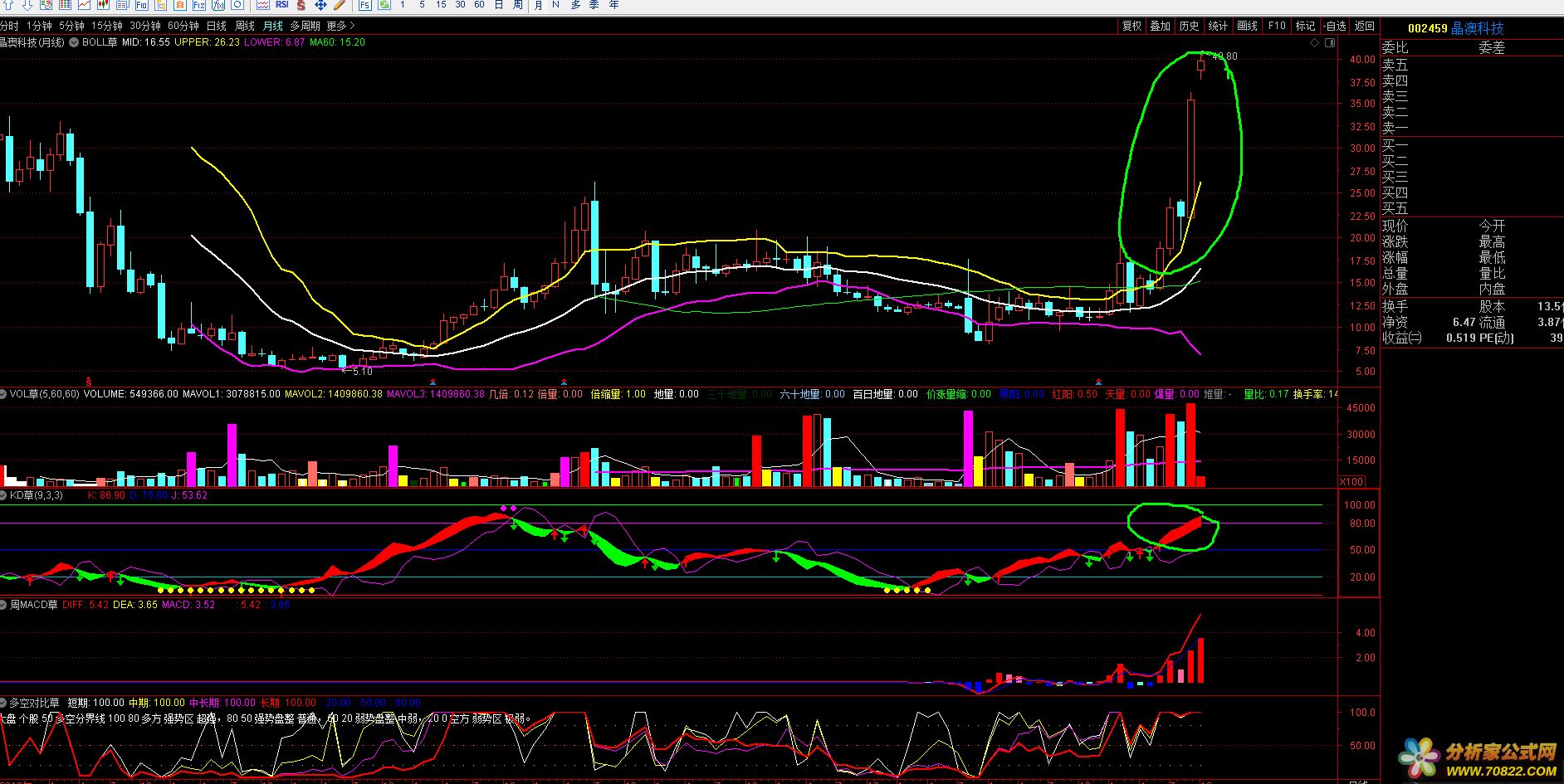1564x784 pixels.
Task: Click the 画线 draw line button
Action: (1247, 26)
